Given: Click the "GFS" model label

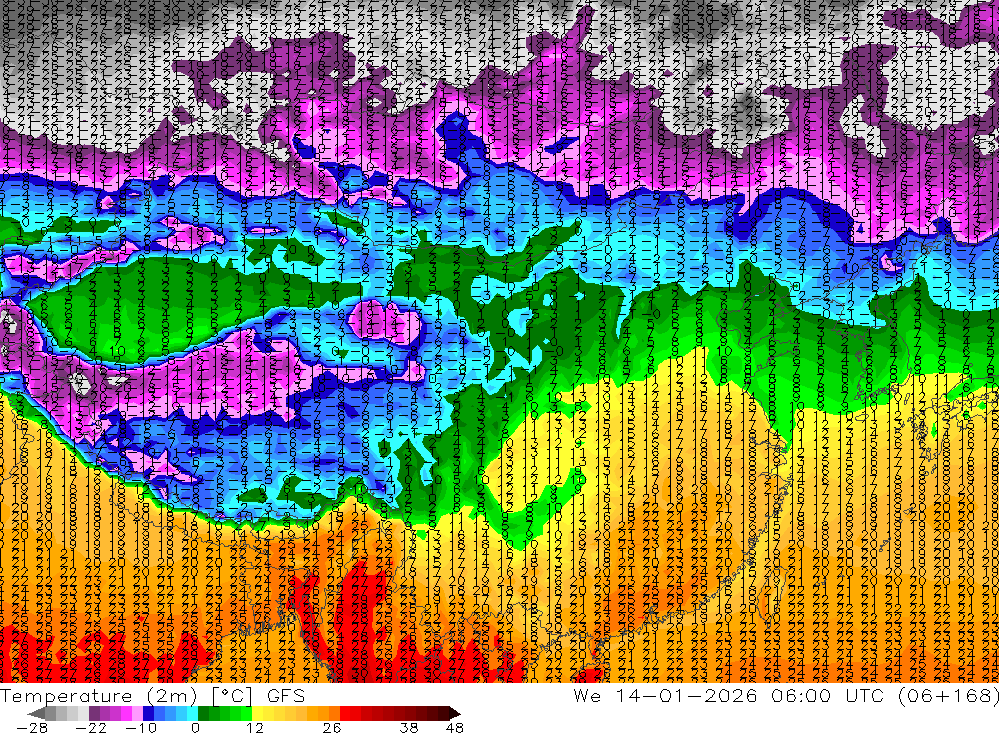Looking at the screenshot, I should (286, 696).
